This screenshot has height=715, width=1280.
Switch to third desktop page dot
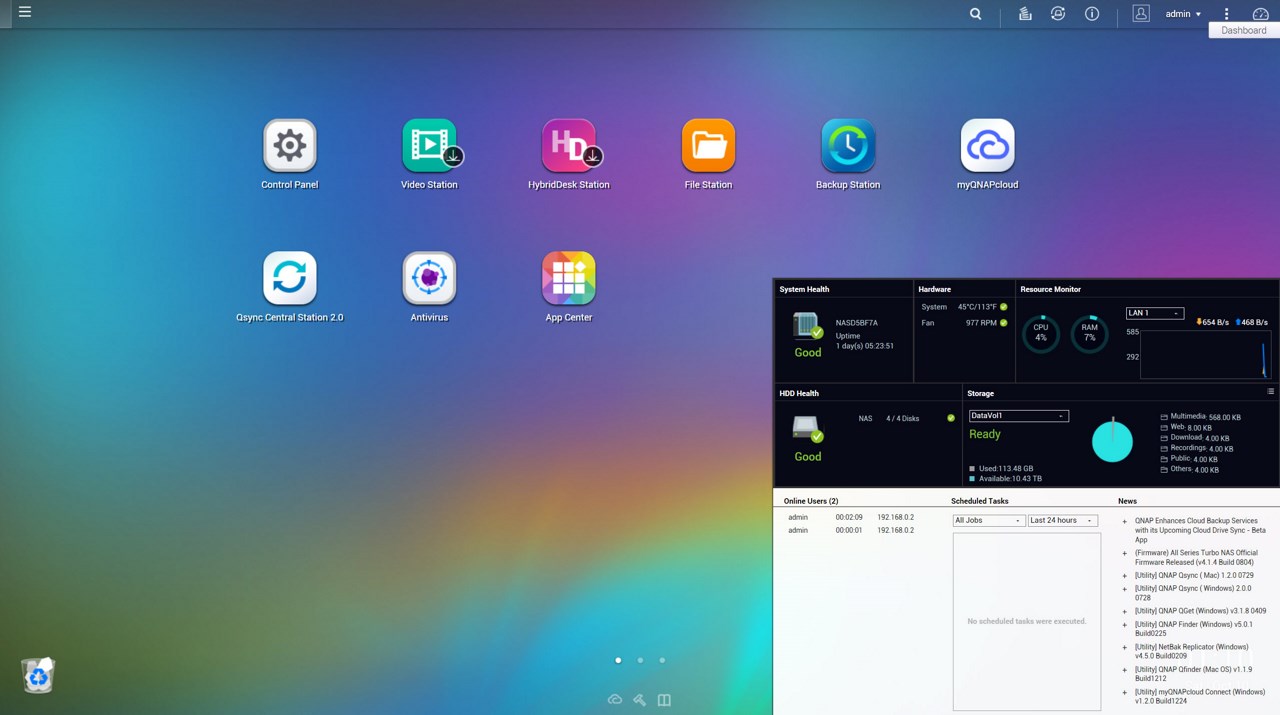[x=662, y=660]
